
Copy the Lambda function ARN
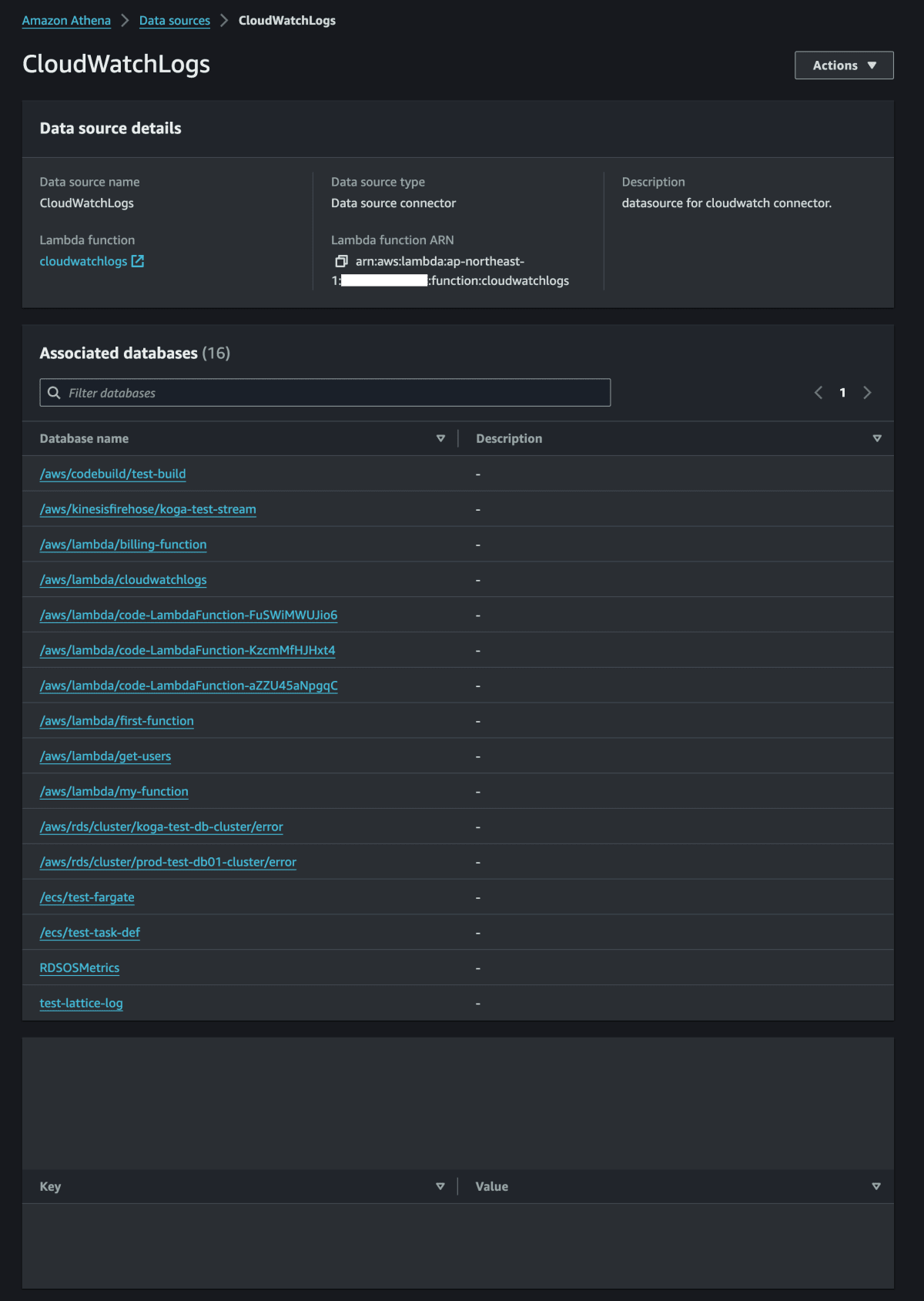click(x=341, y=261)
